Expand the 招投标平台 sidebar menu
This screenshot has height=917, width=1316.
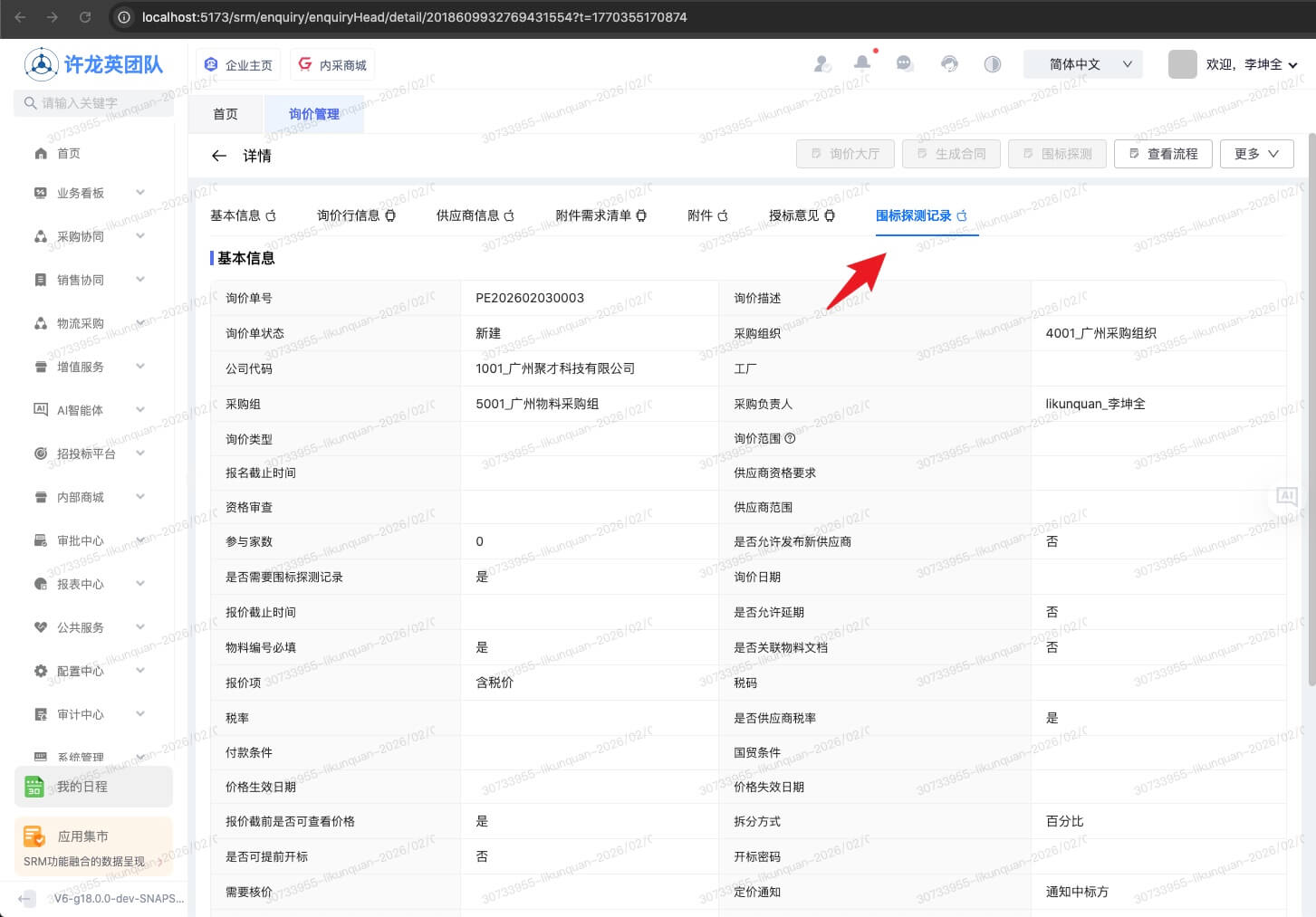pos(91,454)
